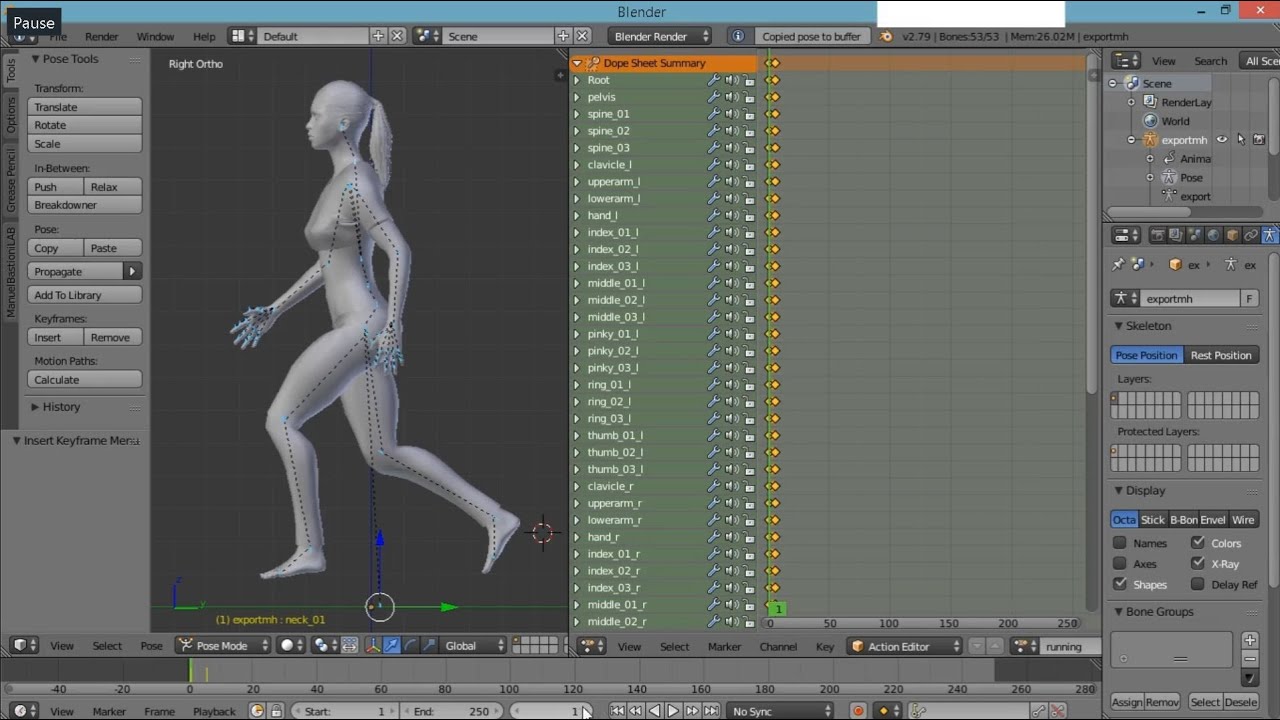Open the World properties tab icon
Screen dimensions: 1280x720
1214,236
